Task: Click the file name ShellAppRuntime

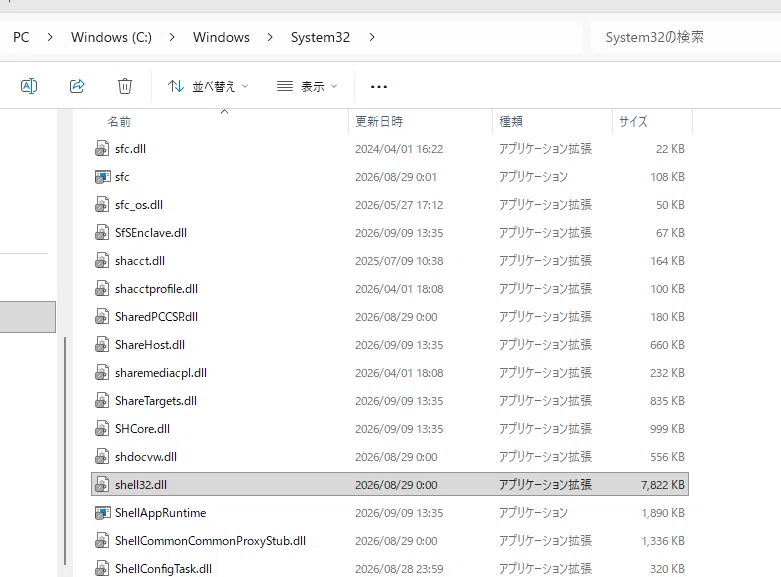Action: click(x=160, y=513)
